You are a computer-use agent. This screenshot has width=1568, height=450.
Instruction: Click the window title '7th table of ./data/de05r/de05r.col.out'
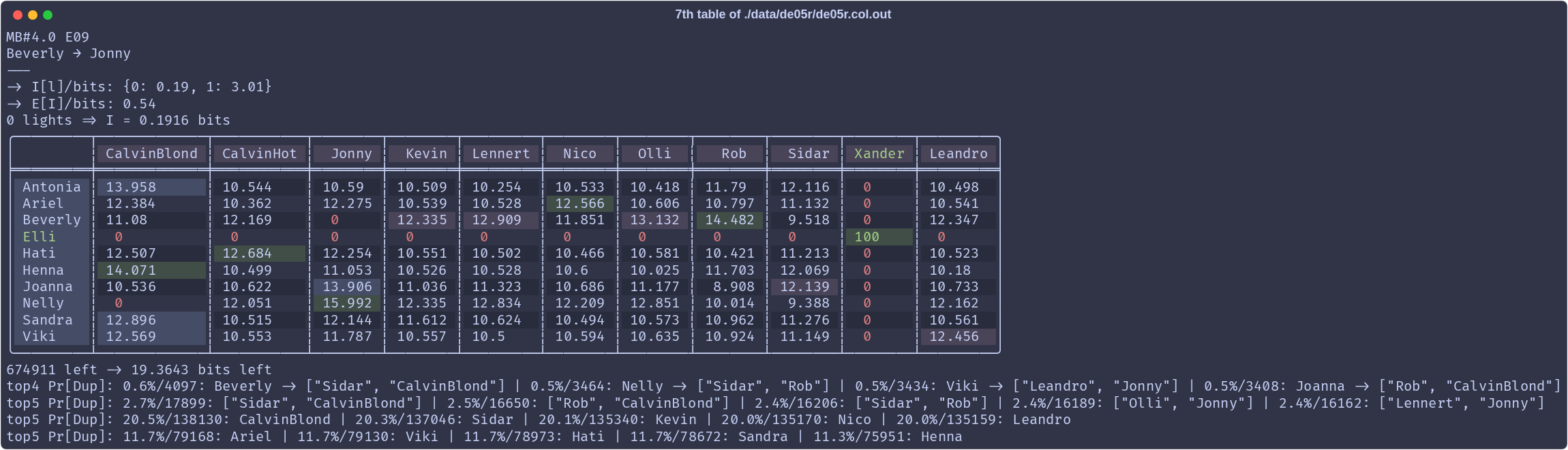click(x=783, y=14)
